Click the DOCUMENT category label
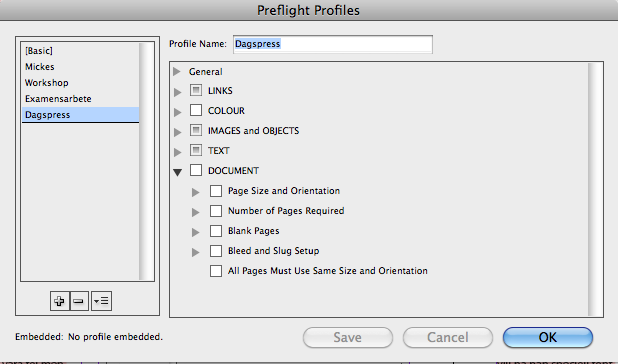Screen dimensions: 618x364 click(x=233, y=171)
